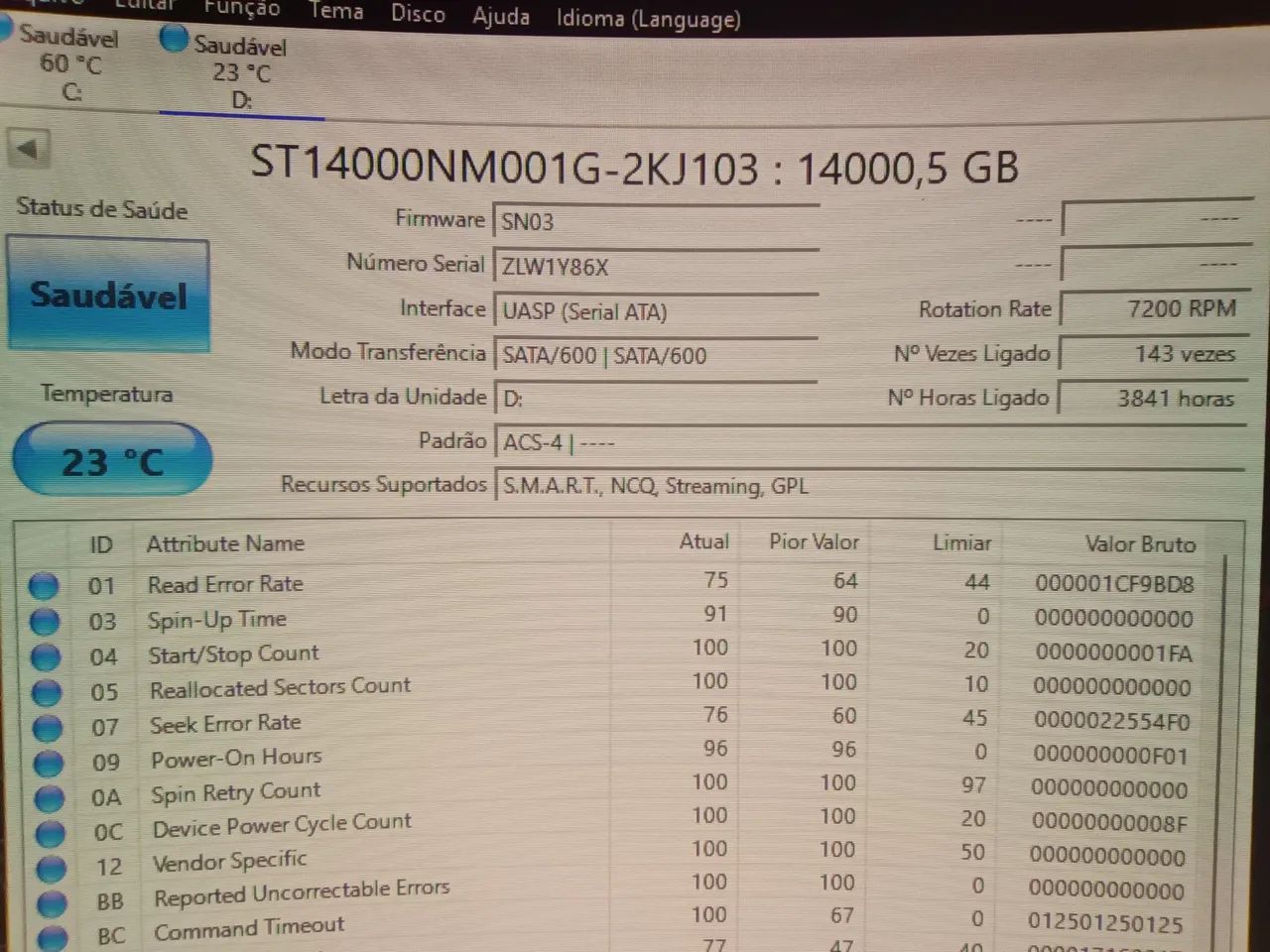Viewport: 1270px width, 952px height.
Task: Click the Rotation Rate 7200 RPM field
Action: pos(1154,309)
